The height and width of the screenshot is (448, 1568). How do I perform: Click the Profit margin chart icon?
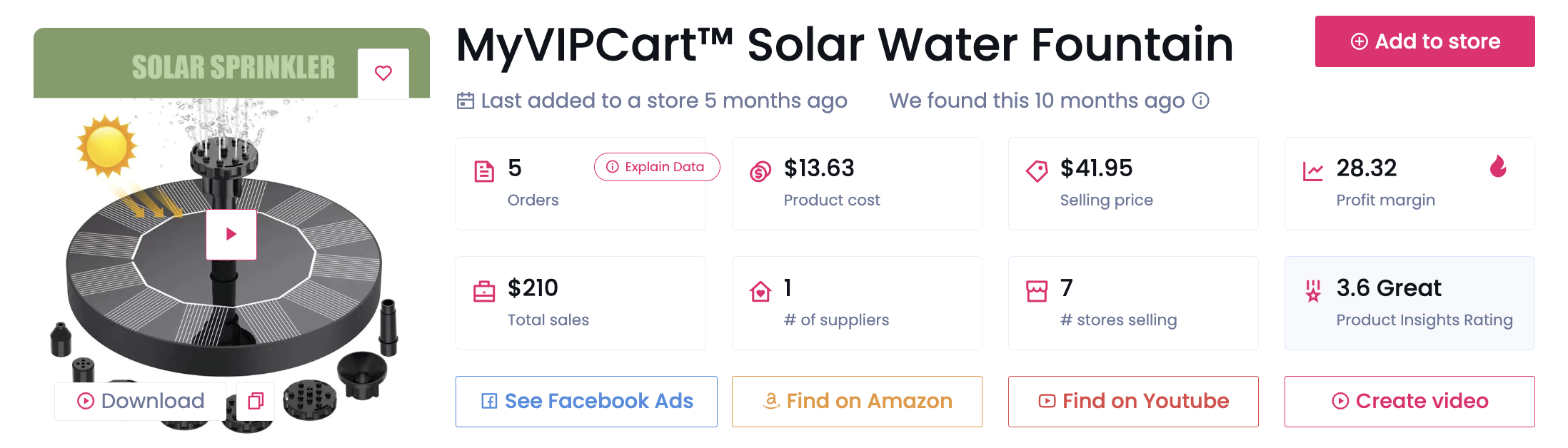coord(1313,171)
